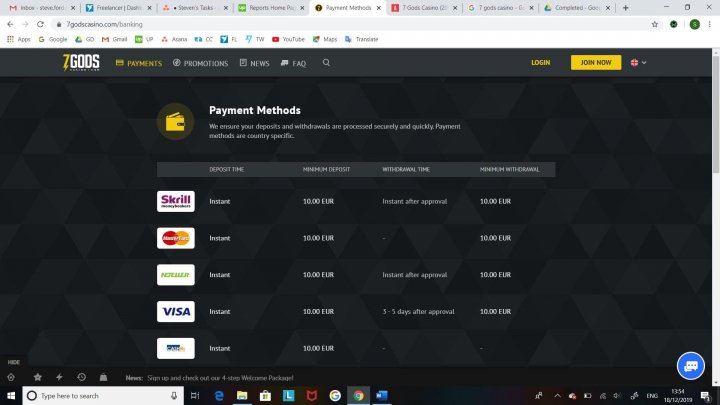Click the star favorites icon in bottom bar
Screen dimensions: 720x405
pos(38,377)
